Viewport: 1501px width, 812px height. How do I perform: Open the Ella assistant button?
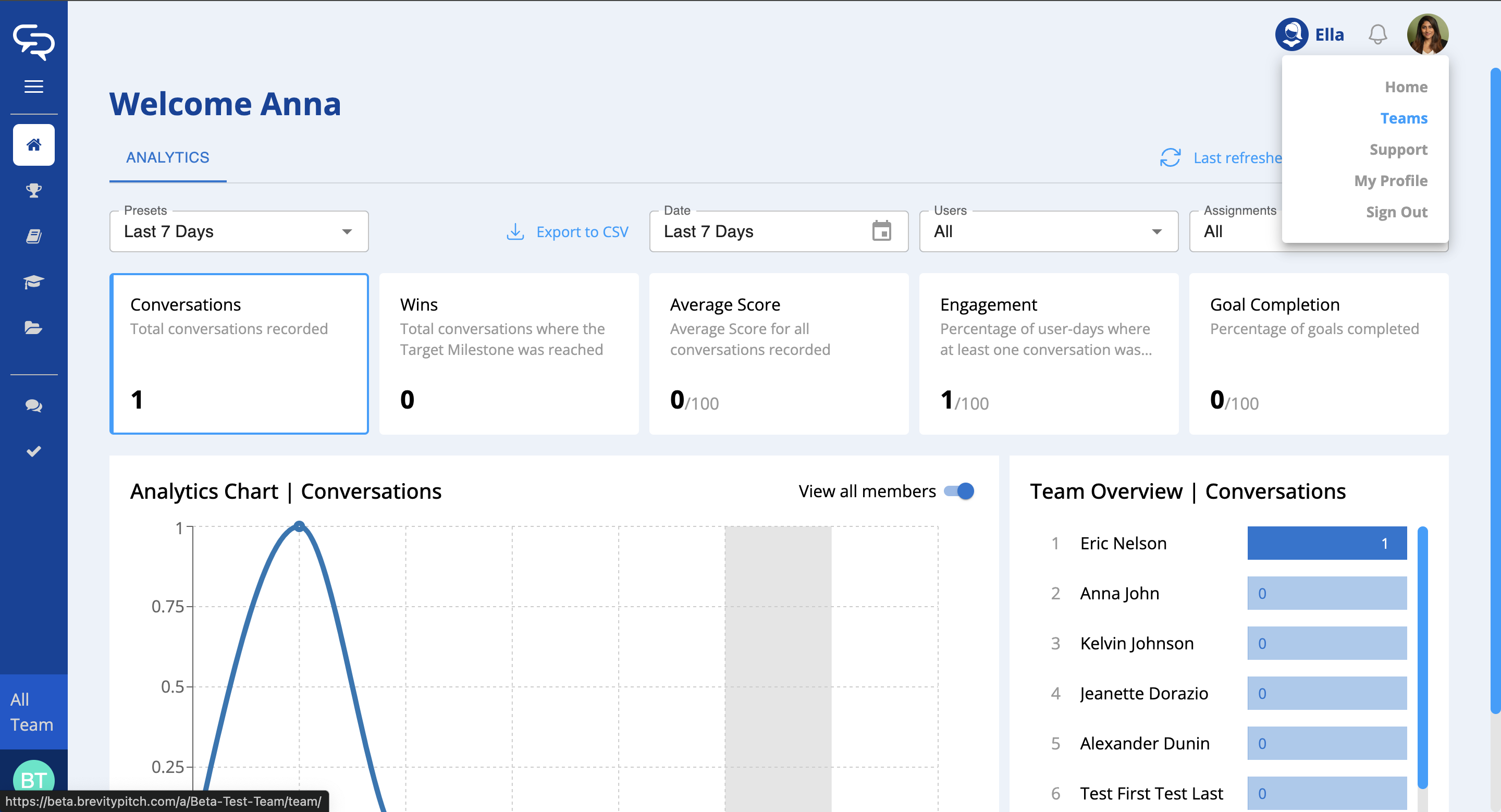(x=1309, y=35)
